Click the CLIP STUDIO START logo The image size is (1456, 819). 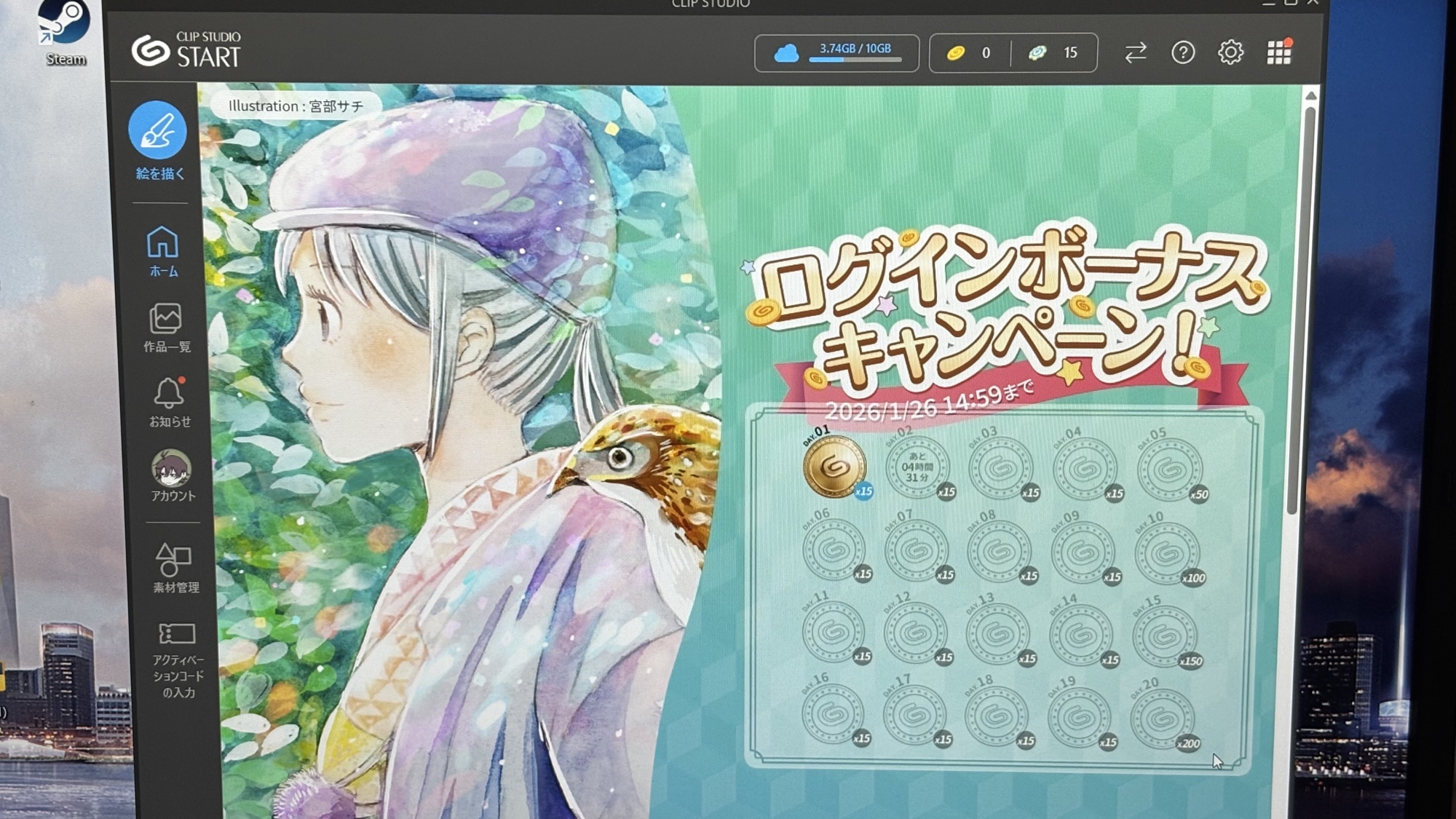click(186, 50)
